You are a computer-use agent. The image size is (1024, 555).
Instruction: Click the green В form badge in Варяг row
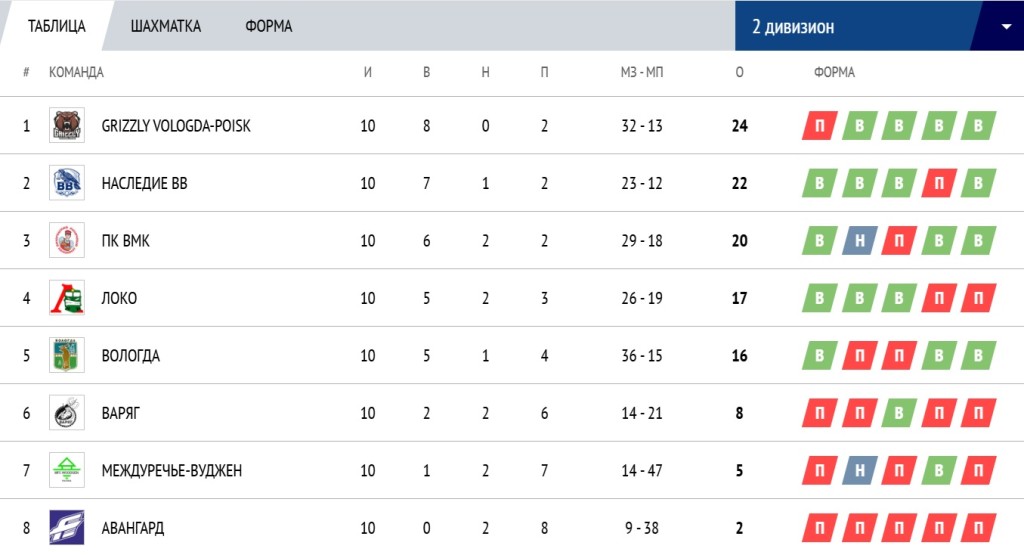899,413
